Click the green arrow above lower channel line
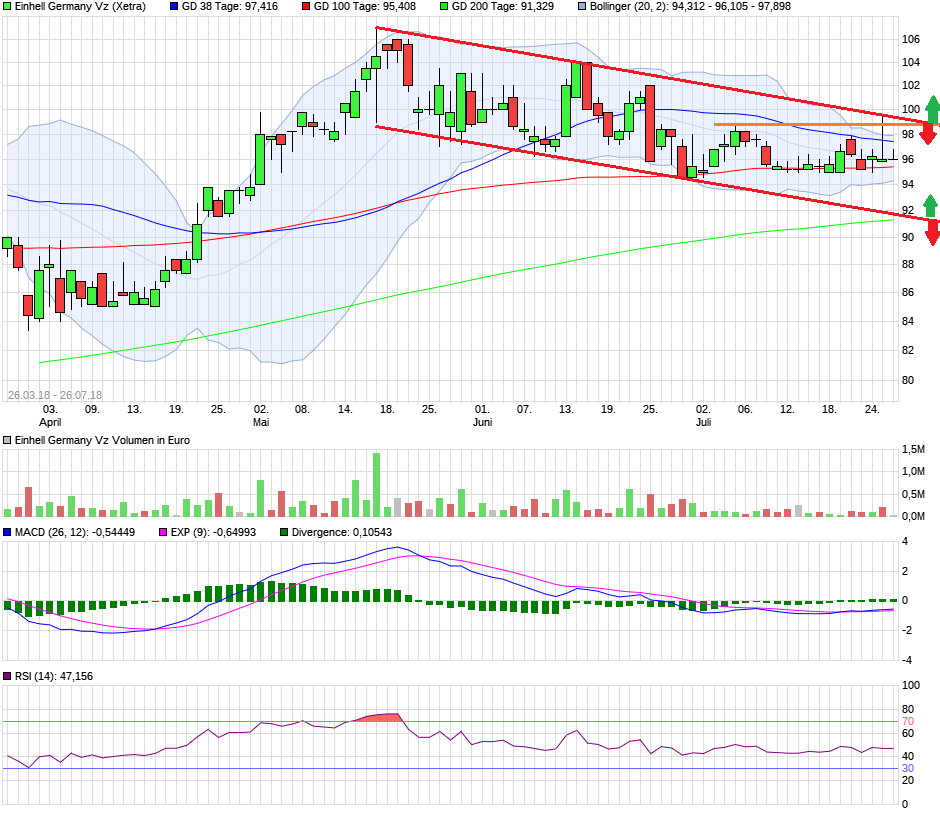 932,204
